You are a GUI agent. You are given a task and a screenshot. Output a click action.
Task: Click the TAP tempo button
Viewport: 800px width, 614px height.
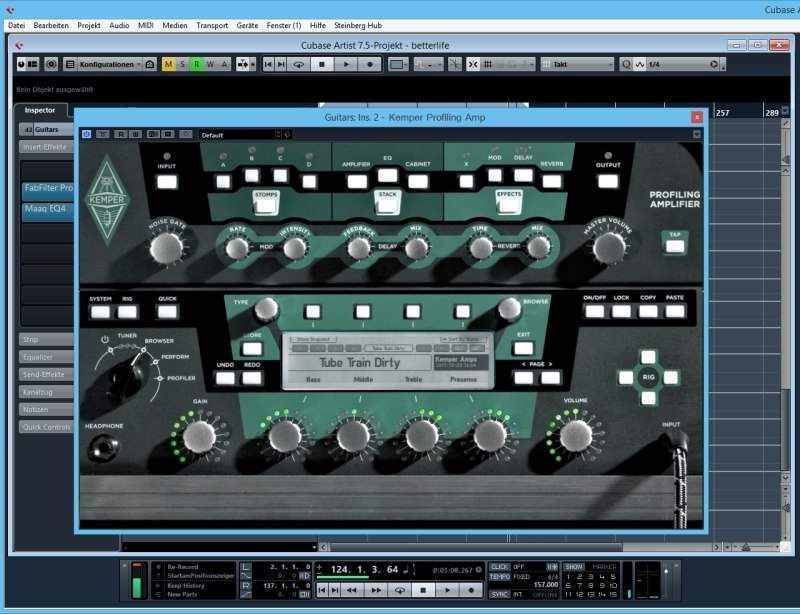click(675, 246)
